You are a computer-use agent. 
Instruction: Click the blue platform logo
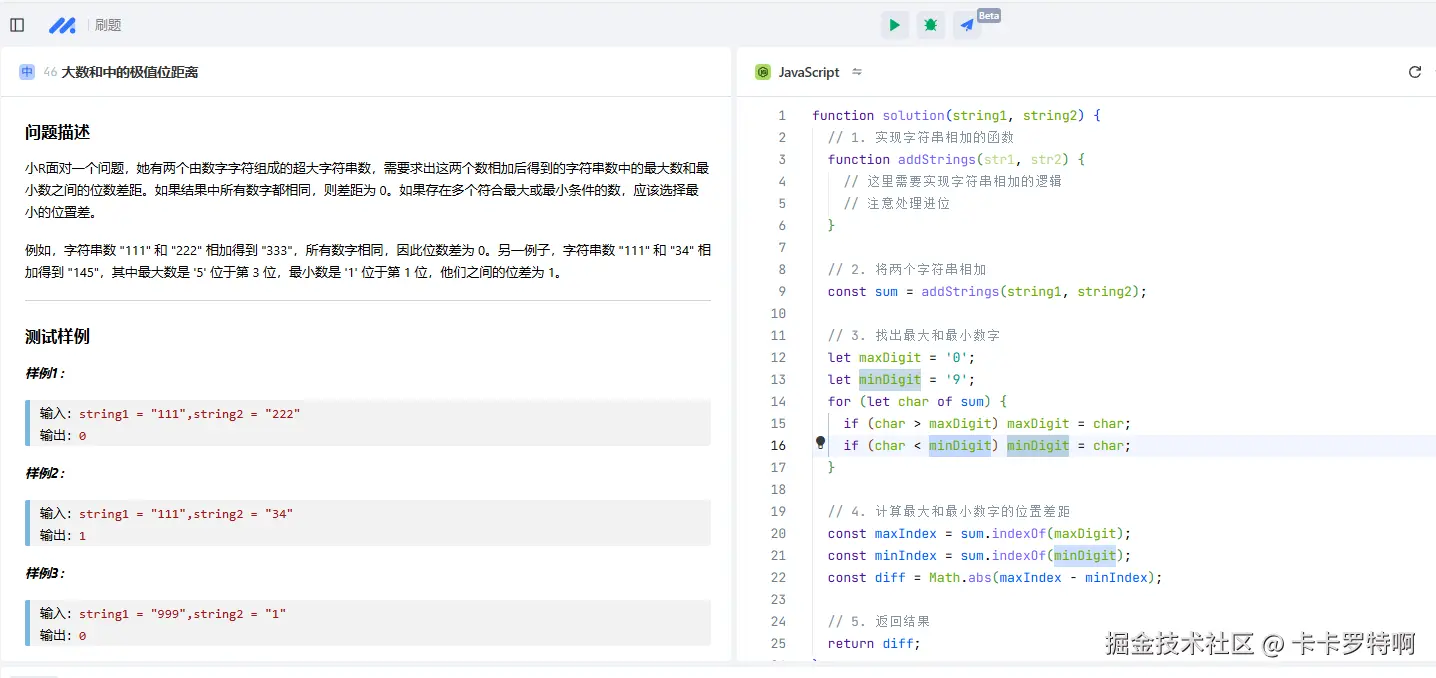tap(62, 24)
